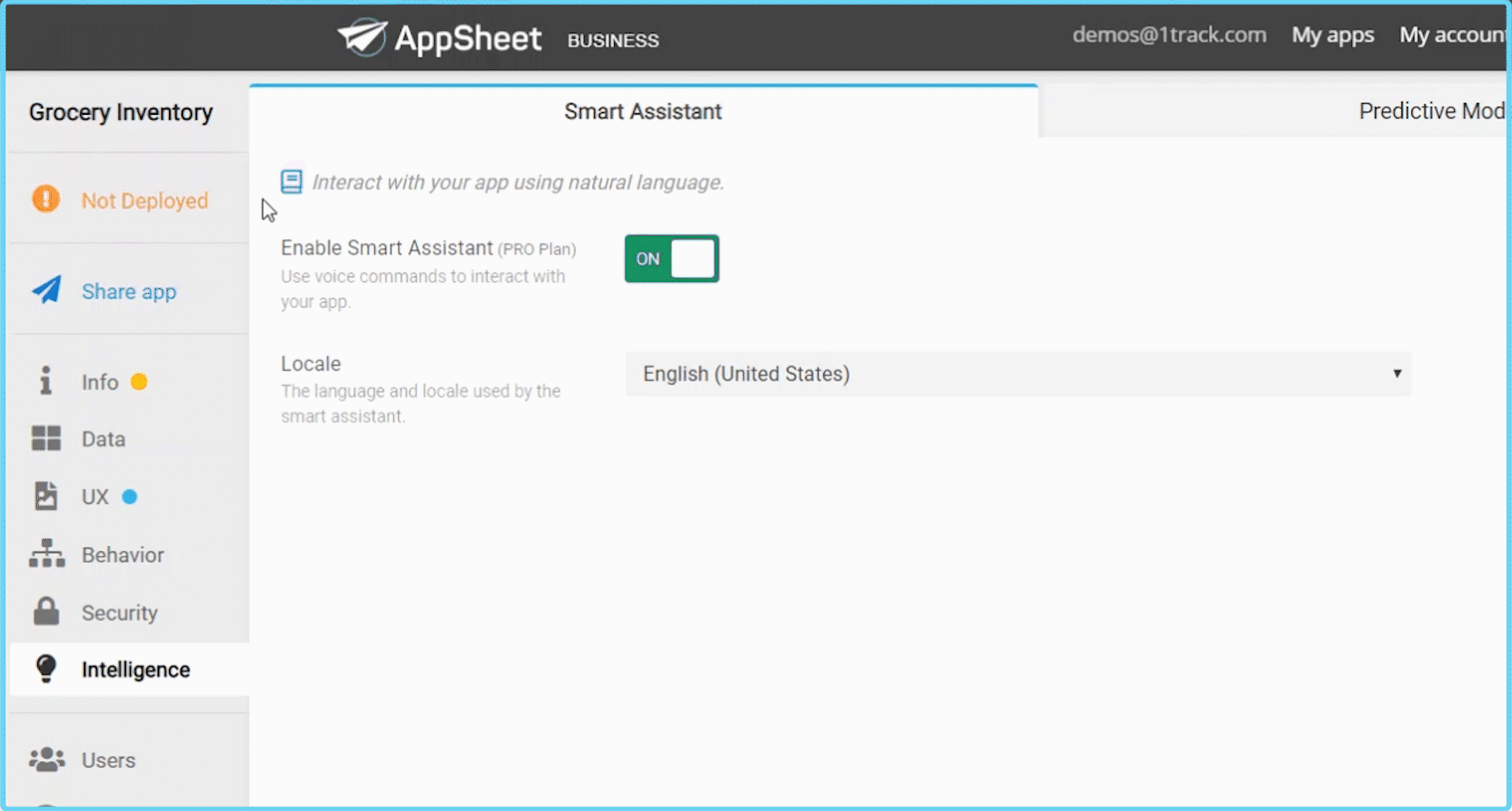Screen dimensions: 1512x811
Task: Click the BUSINESS plan label
Action: (x=613, y=40)
